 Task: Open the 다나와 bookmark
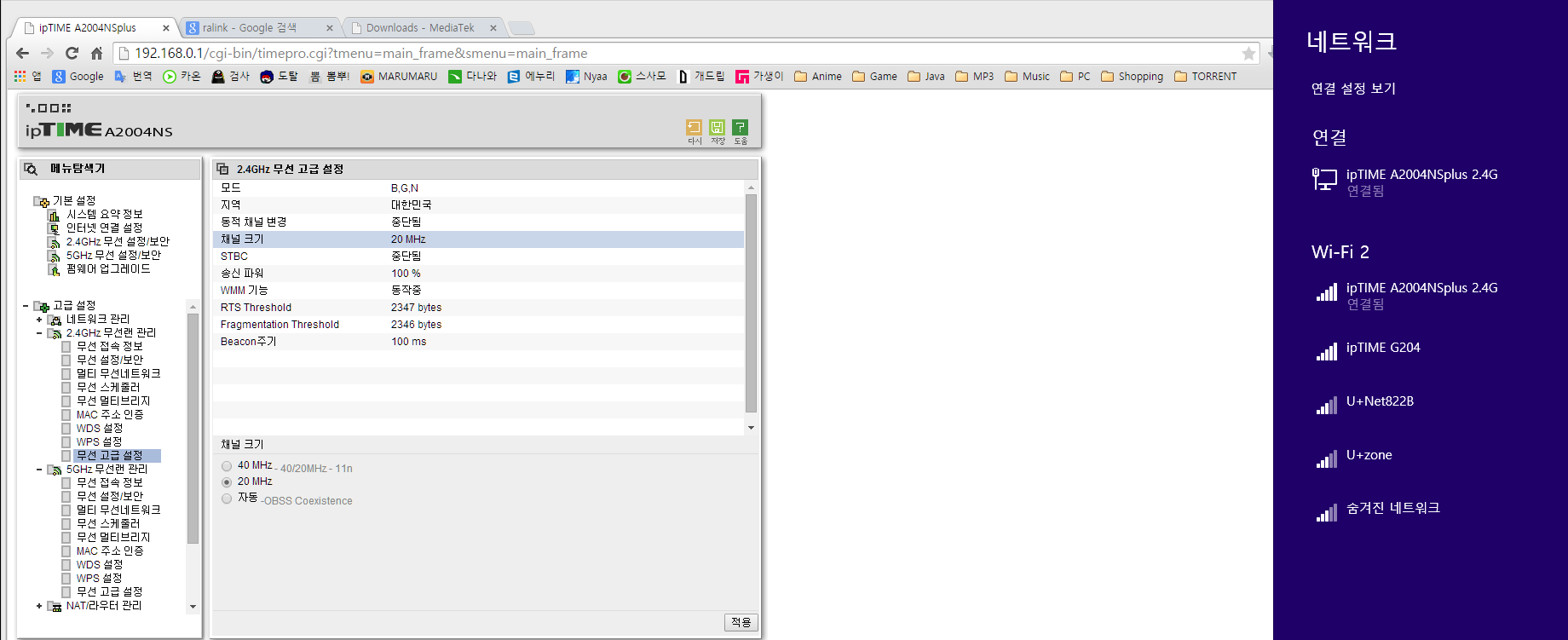point(473,77)
